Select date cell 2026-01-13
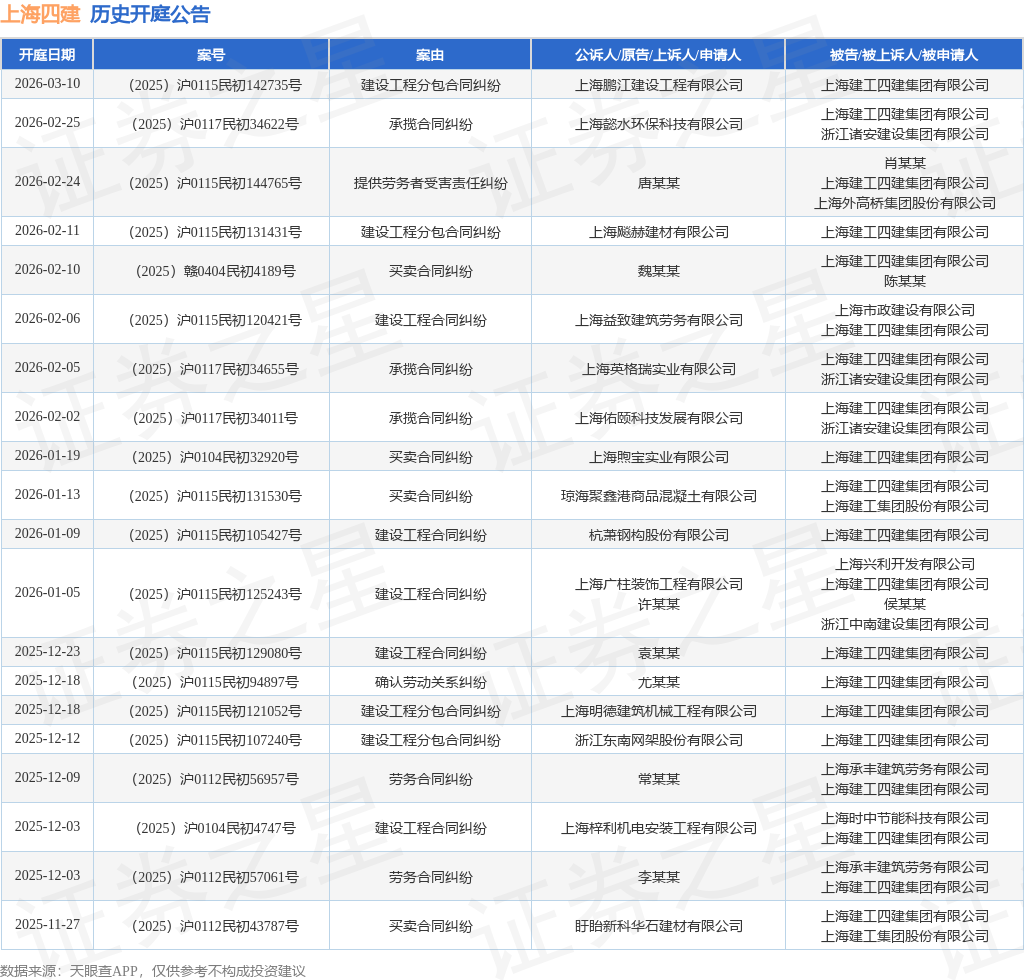This screenshot has height=980, width=1024. (x=47, y=495)
